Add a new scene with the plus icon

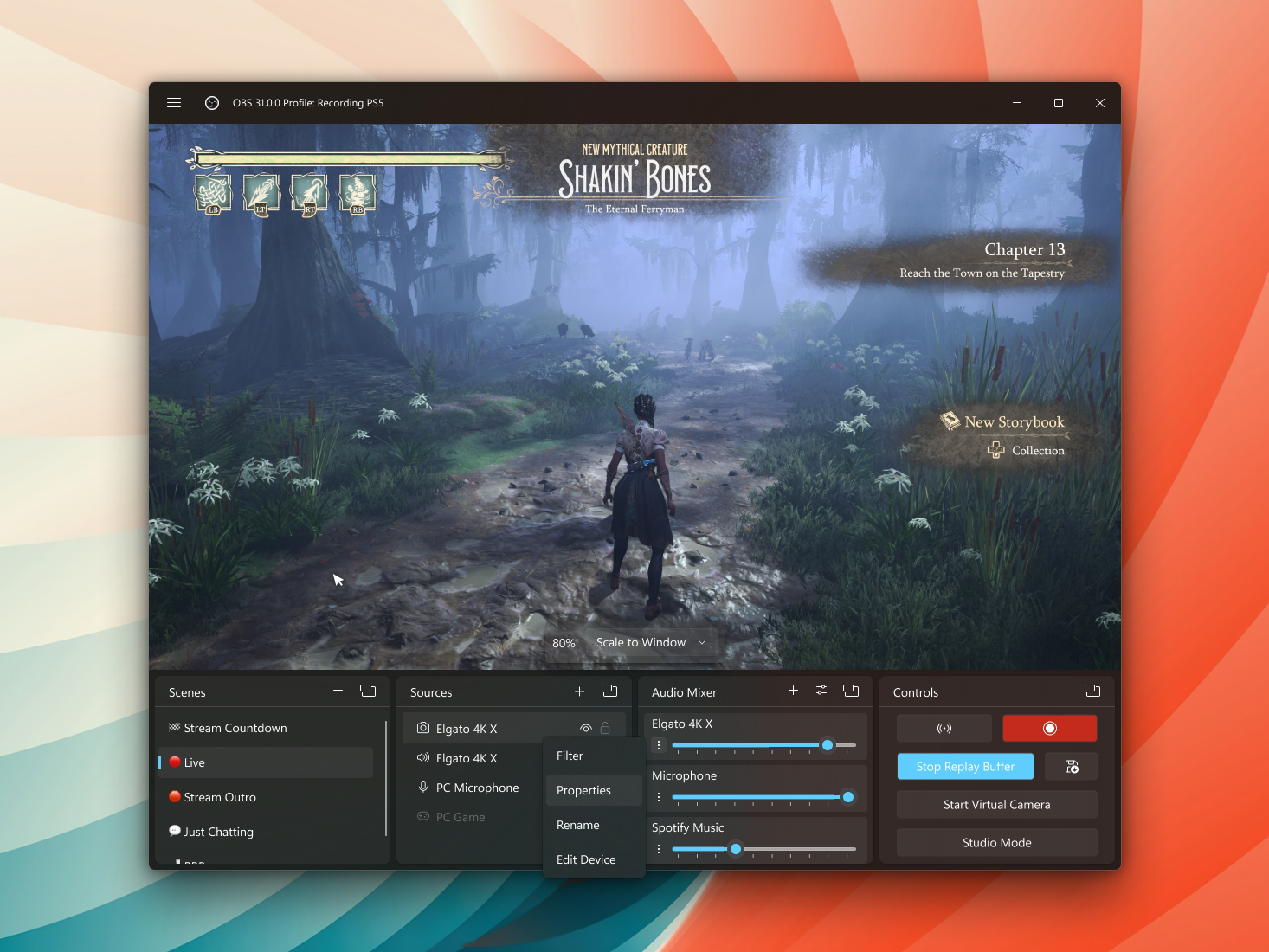(338, 691)
